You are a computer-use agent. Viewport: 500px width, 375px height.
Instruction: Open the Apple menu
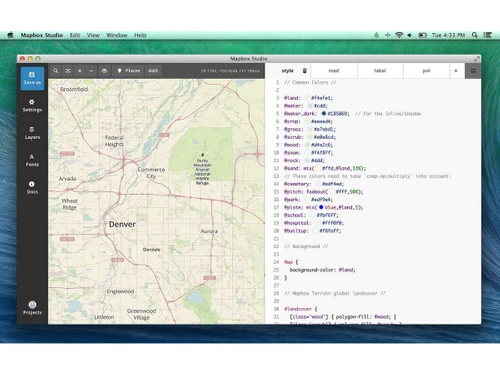coord(10,35)
